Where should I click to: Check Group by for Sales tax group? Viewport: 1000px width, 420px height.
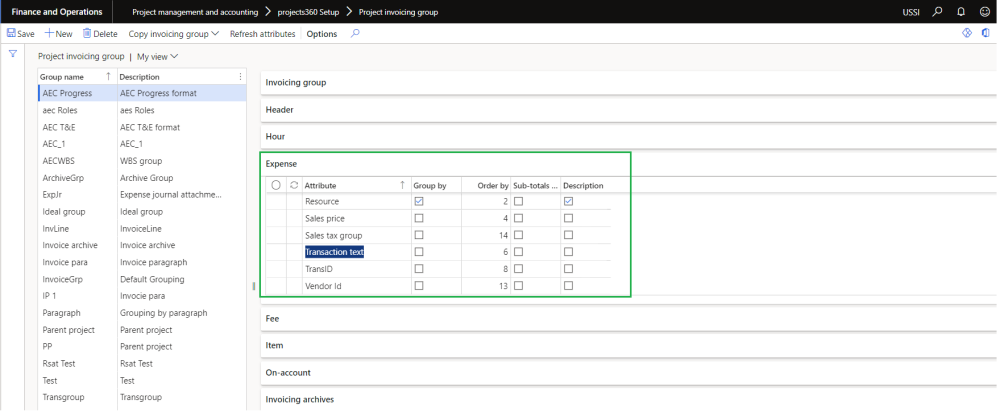click(x=419, y=235)
